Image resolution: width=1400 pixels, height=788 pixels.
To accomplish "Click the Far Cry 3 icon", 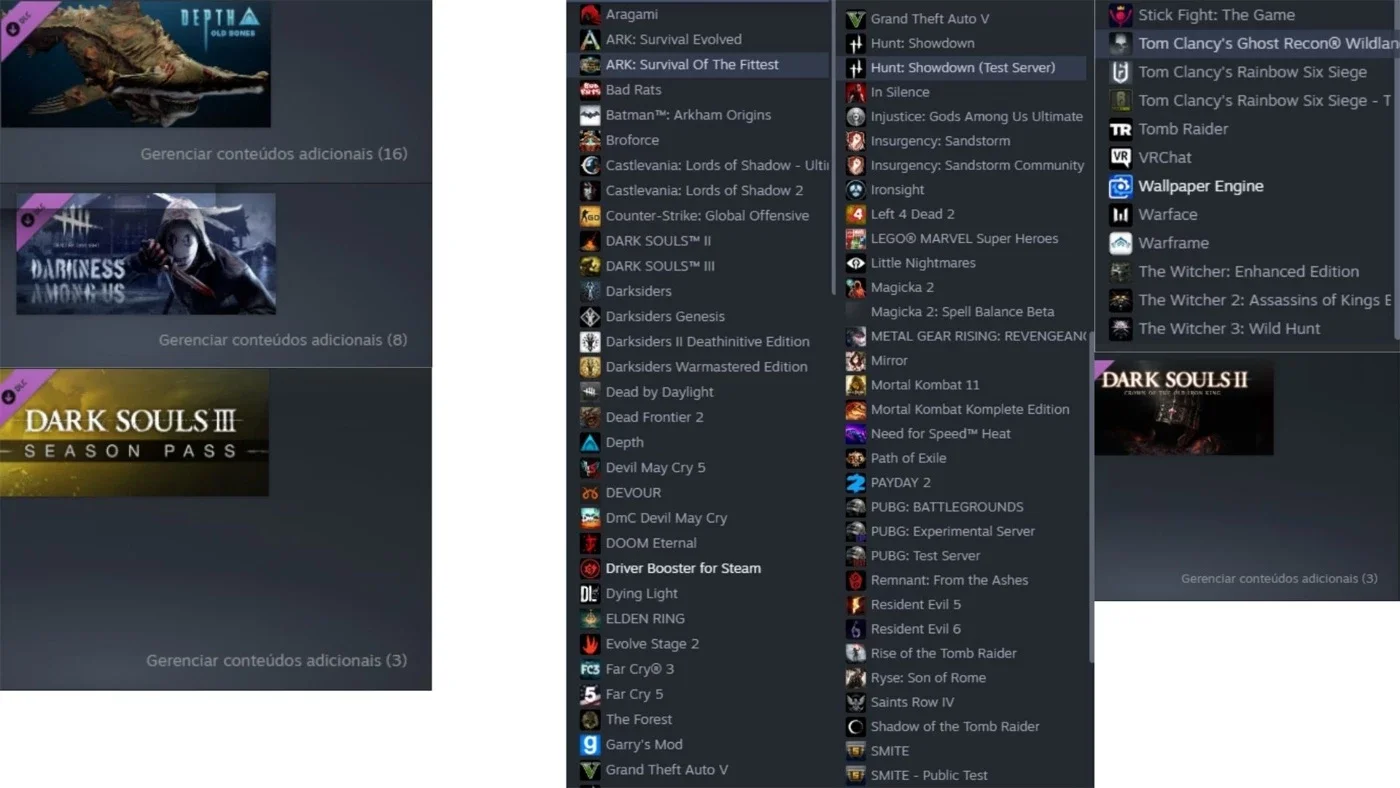I will (590, 669).
